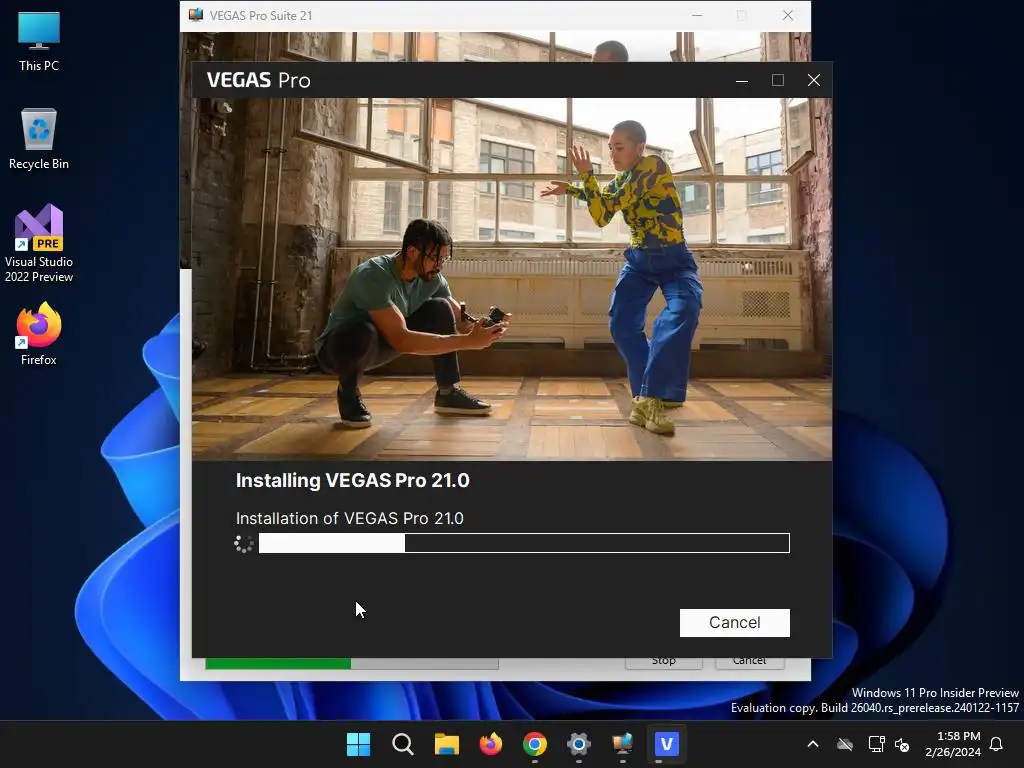Open Settings gear on taskbar
The image size is (1024, 768).
tap(579, 744)
